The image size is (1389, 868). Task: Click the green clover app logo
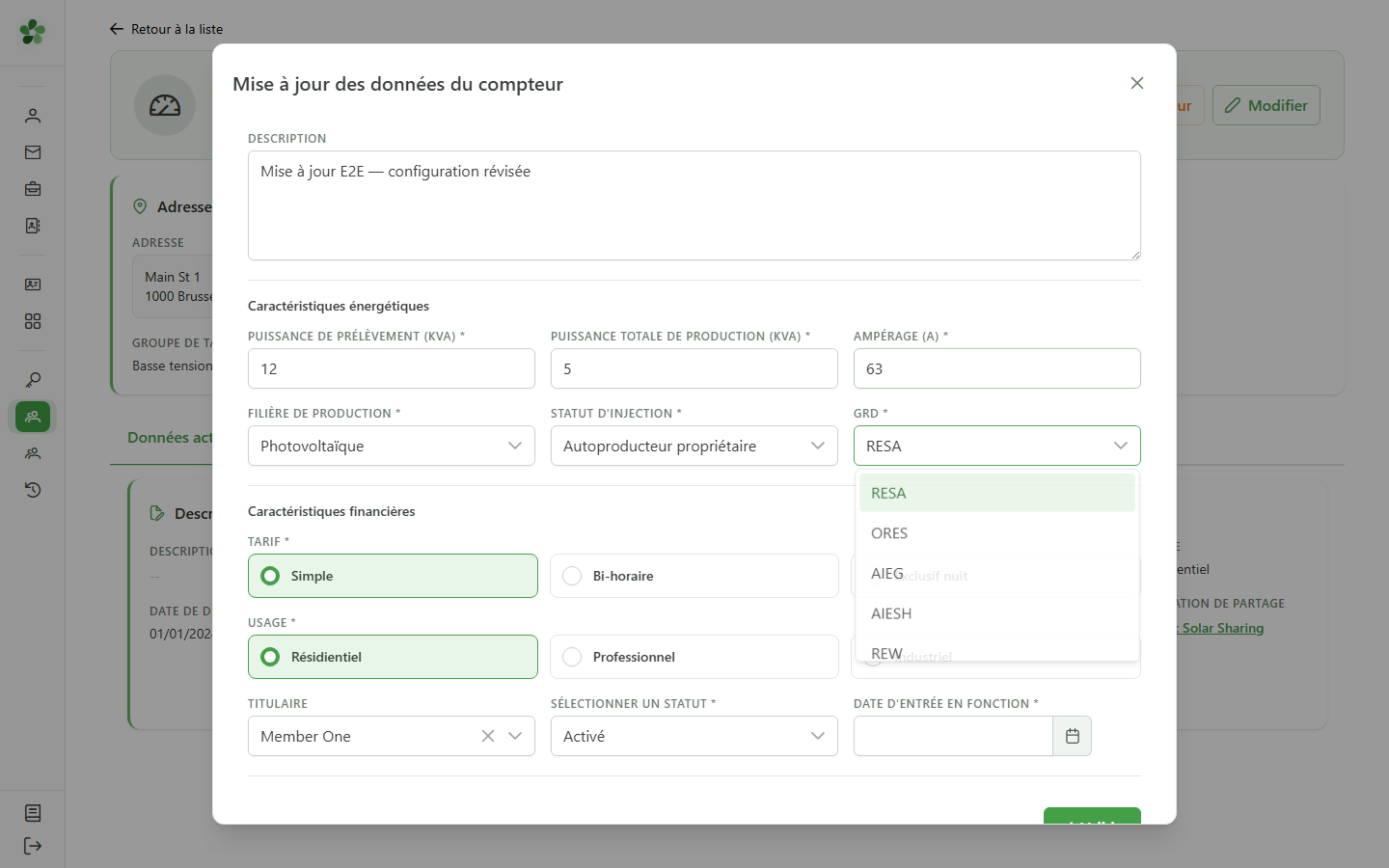(x=33, y=32)
